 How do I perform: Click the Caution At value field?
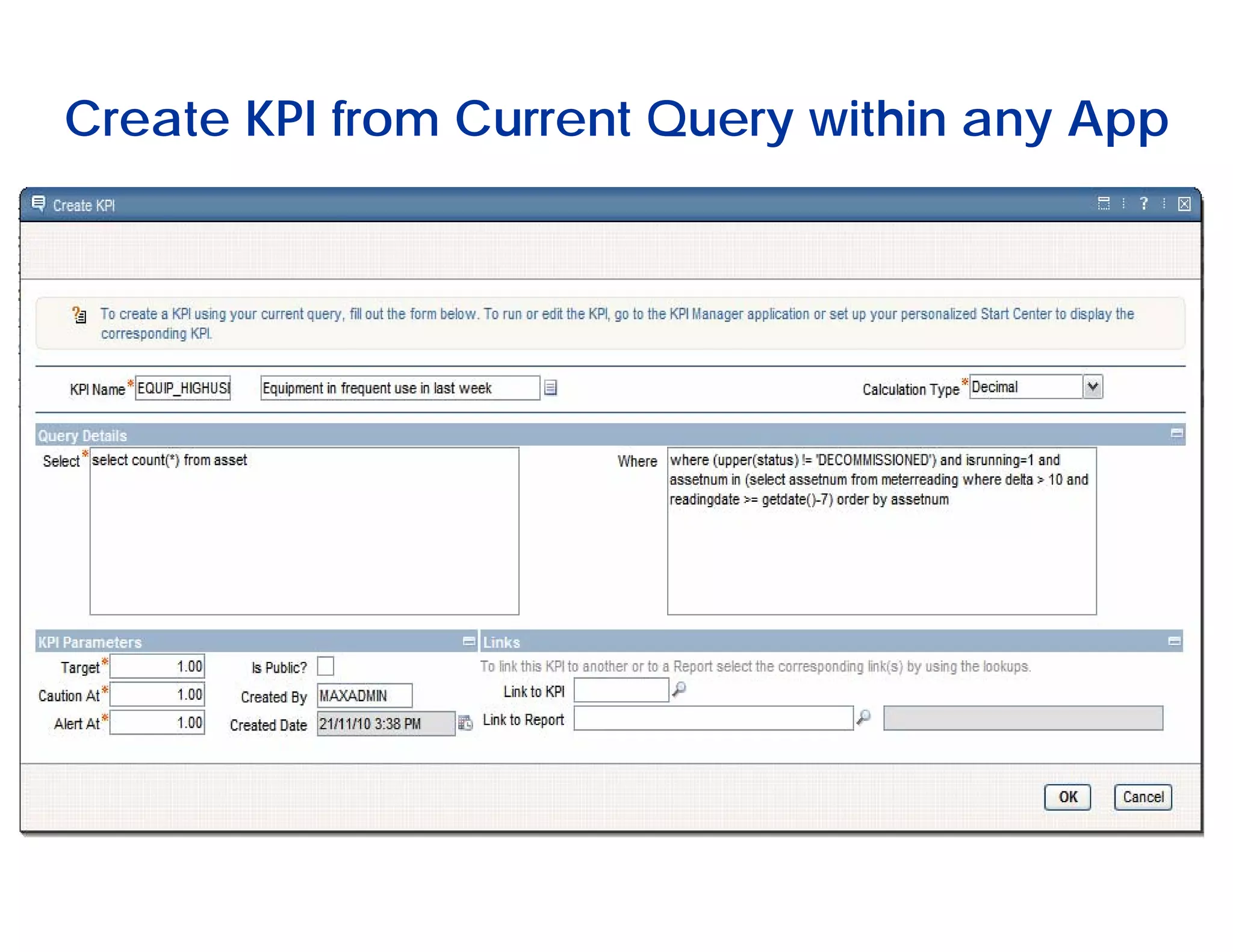(157, 694)
